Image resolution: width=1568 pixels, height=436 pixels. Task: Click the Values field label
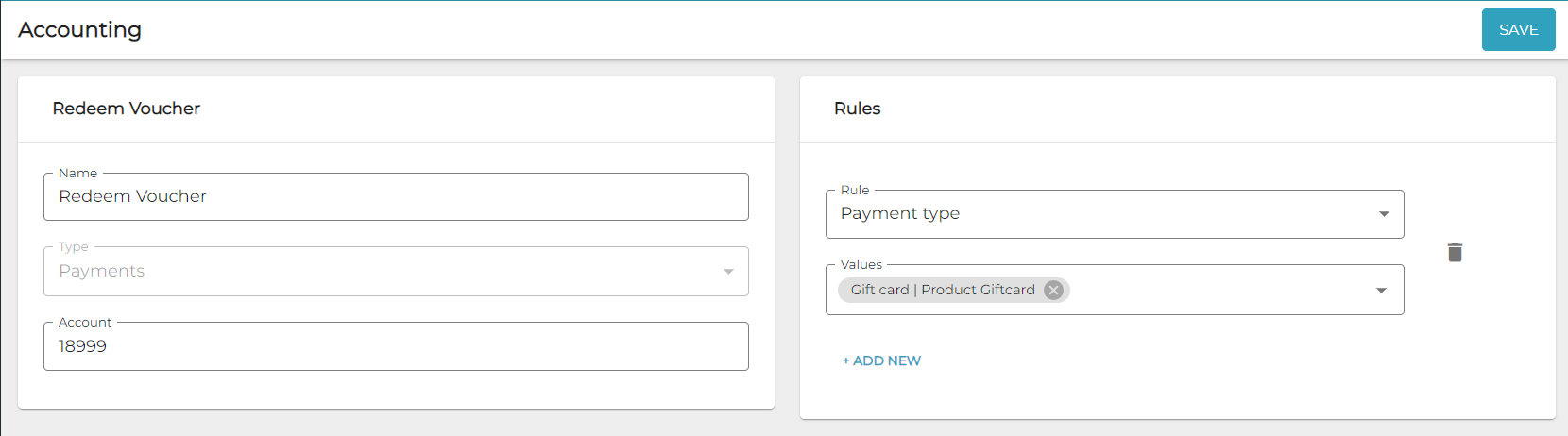click(861, 264)
